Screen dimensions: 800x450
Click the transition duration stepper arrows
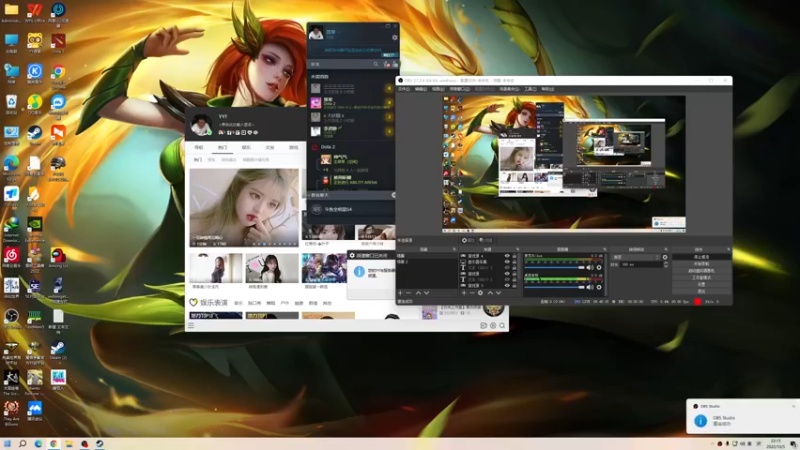[666, 265]
